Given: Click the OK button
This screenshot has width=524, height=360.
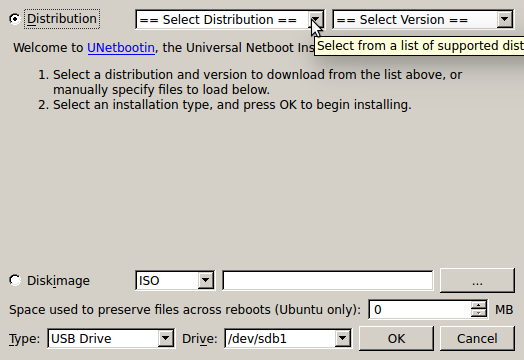Looking at the screenshot, I should pyautogui.click(x=396, y=339).
